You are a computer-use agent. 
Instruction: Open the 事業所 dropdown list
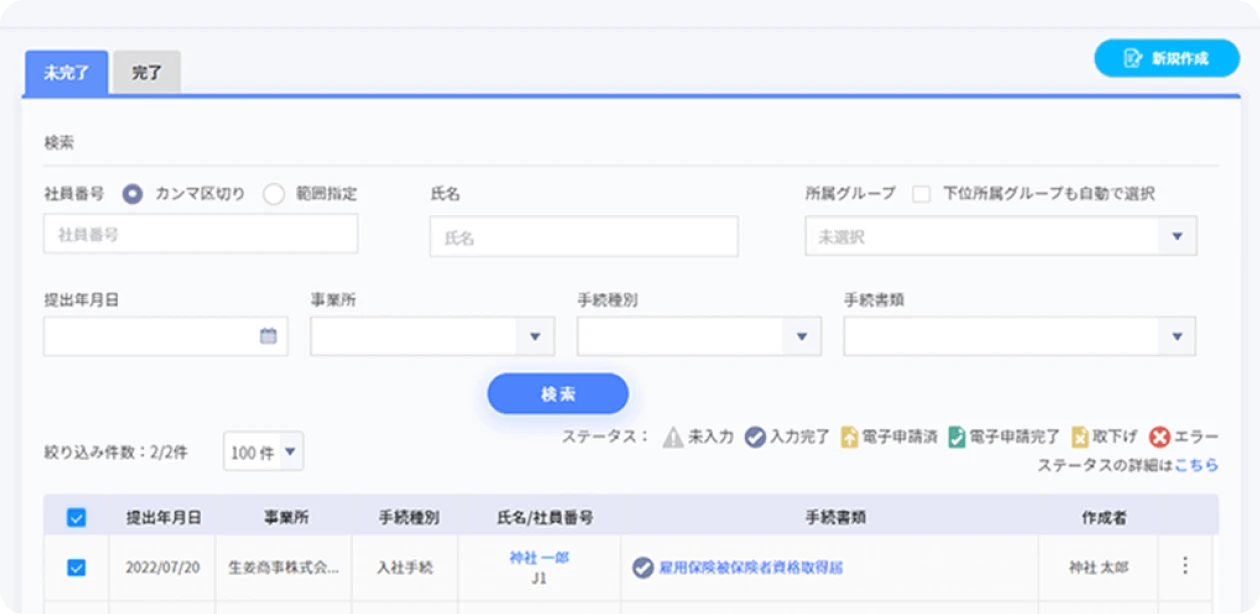click(x=534, y=337)
